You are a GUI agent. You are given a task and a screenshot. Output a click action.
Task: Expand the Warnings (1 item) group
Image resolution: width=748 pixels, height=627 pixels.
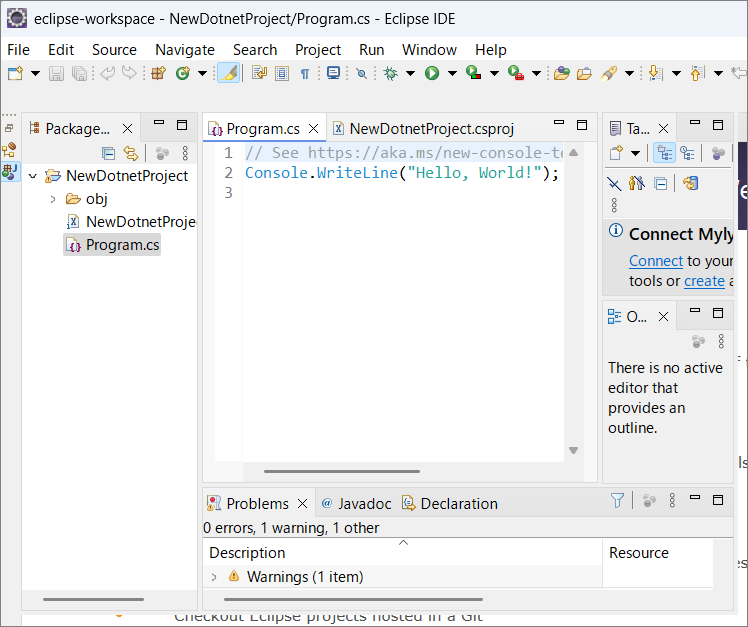[214, 577]
